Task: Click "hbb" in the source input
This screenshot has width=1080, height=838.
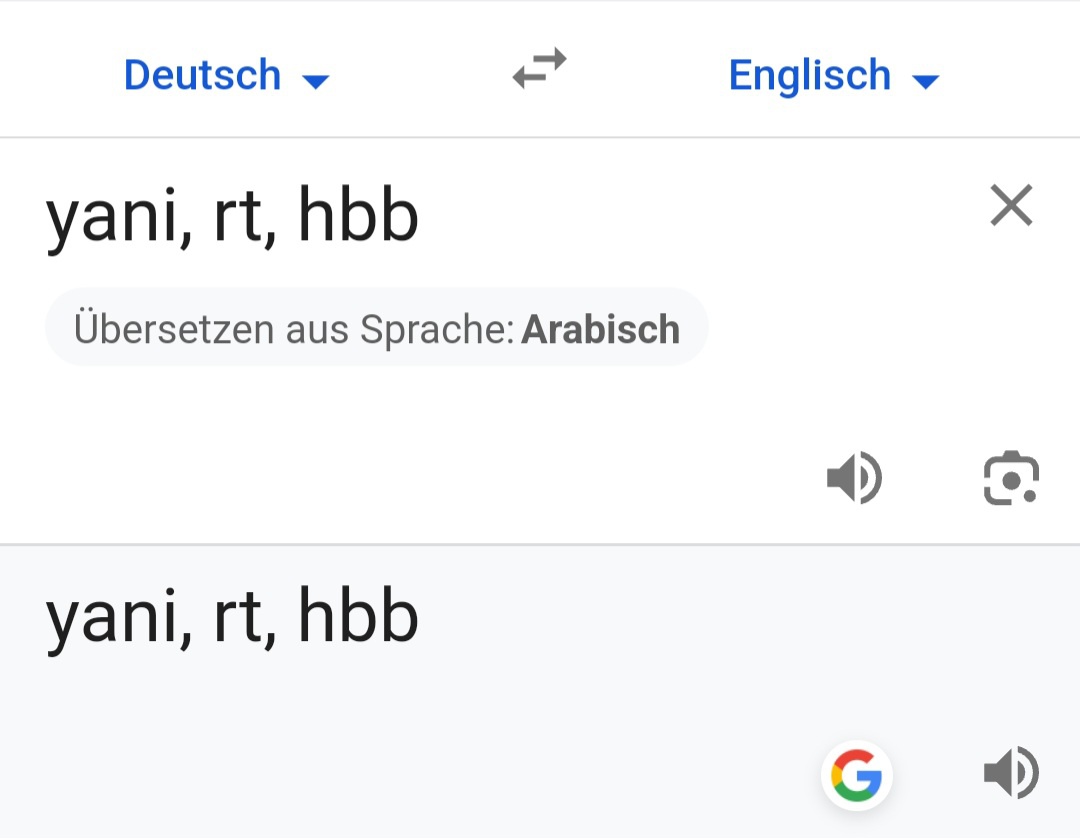Action: pos(358,217)
